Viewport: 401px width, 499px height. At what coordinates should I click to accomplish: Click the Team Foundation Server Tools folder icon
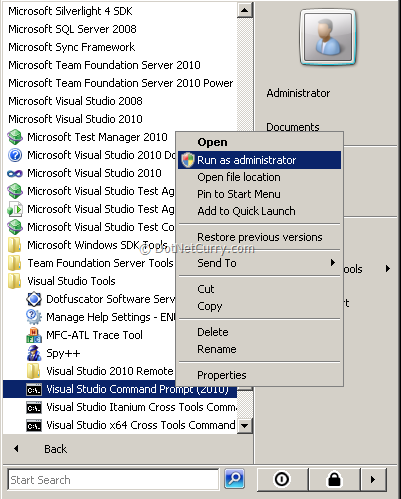click(x=14, y=263)
